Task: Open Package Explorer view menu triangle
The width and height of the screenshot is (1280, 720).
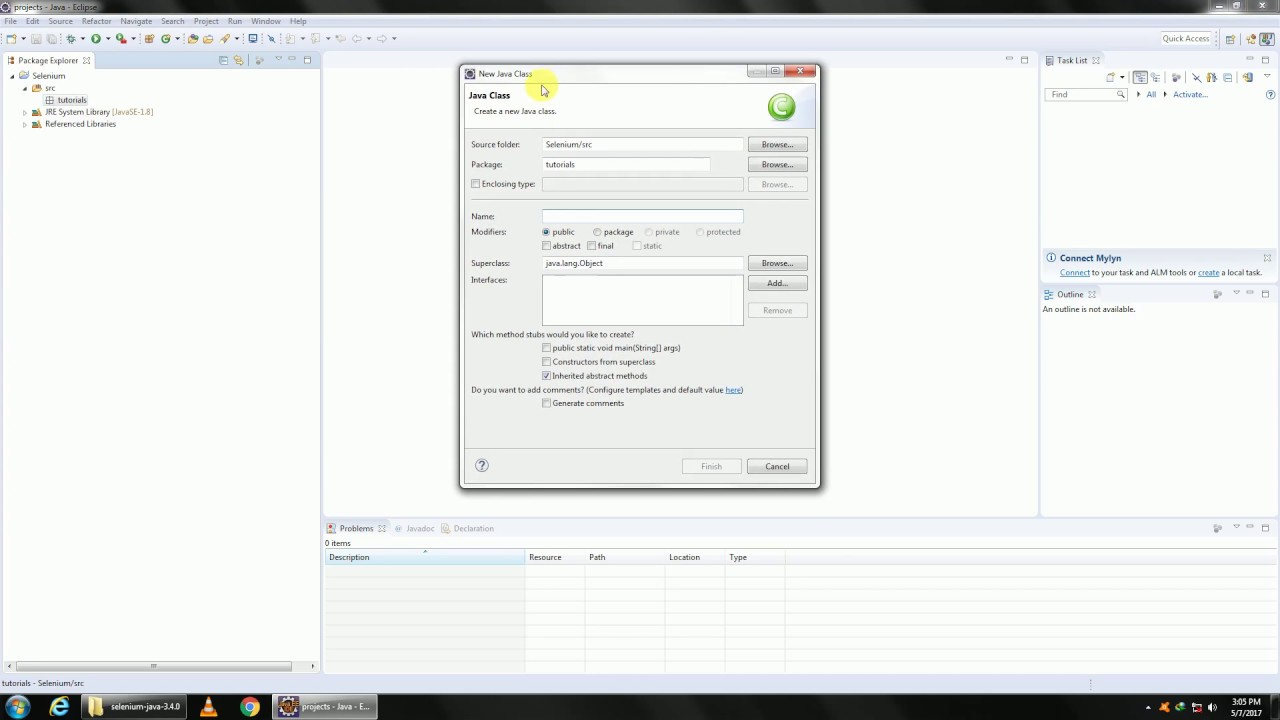Action: coord(278,59)
